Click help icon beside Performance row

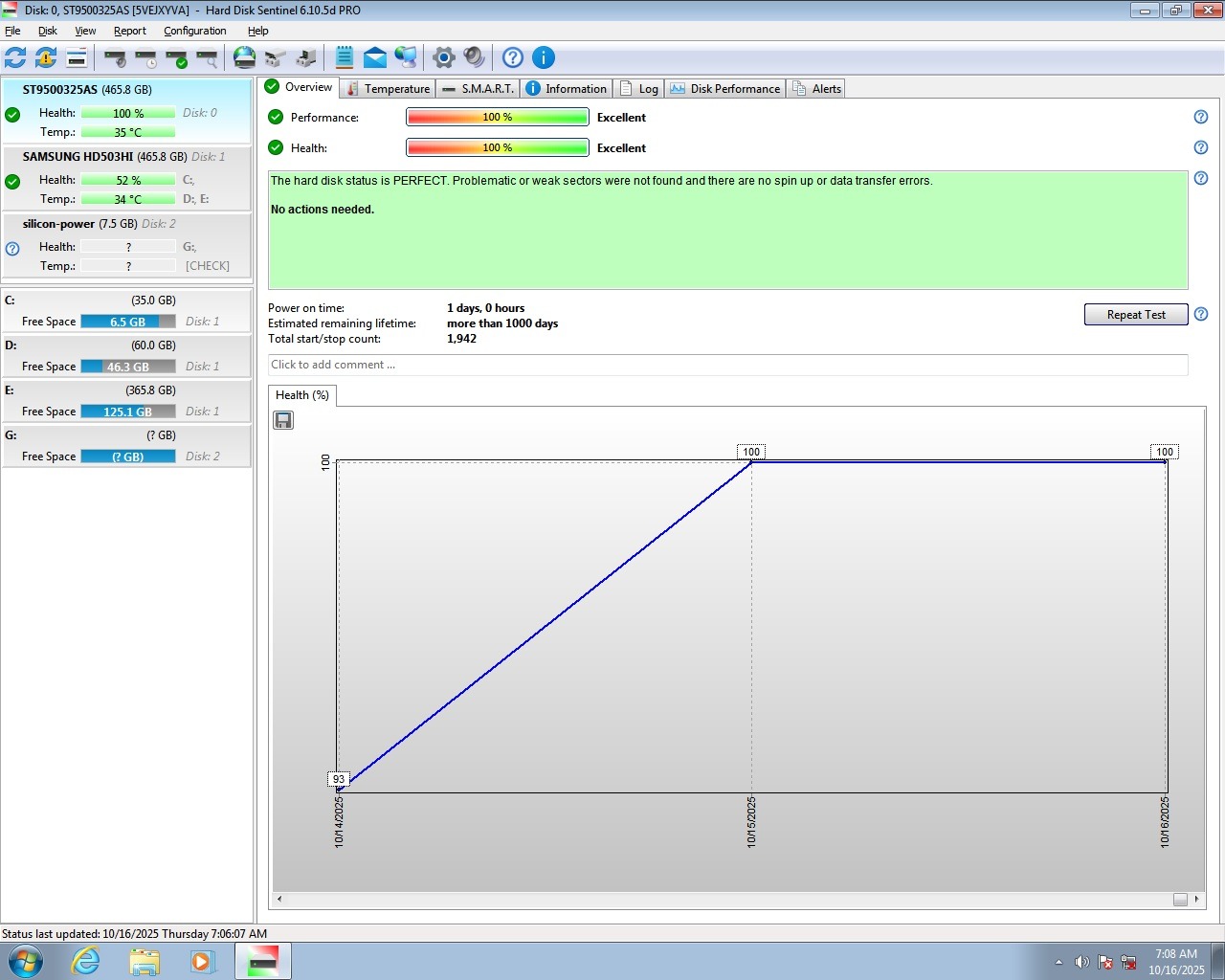1201,117
